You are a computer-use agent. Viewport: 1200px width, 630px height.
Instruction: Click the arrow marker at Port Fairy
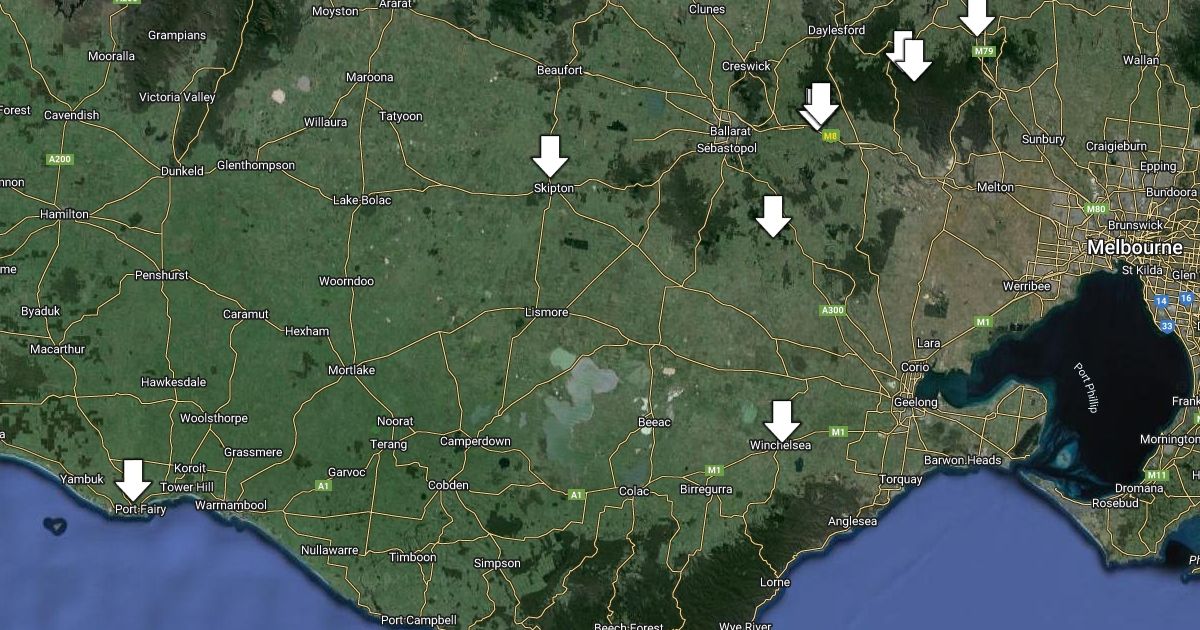133,480
